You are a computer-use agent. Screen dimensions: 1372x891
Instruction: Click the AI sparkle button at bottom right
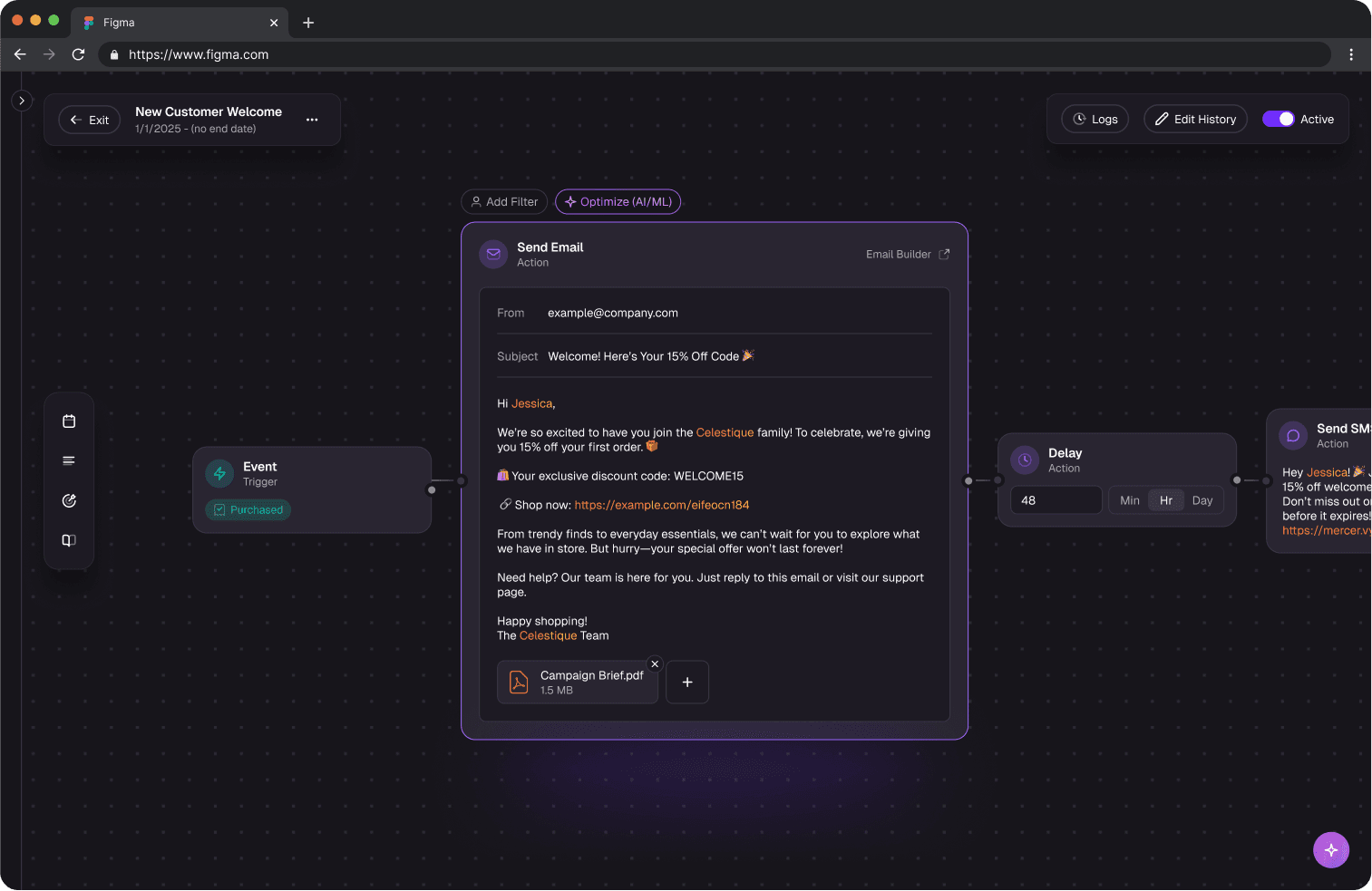pos(1330,849)
